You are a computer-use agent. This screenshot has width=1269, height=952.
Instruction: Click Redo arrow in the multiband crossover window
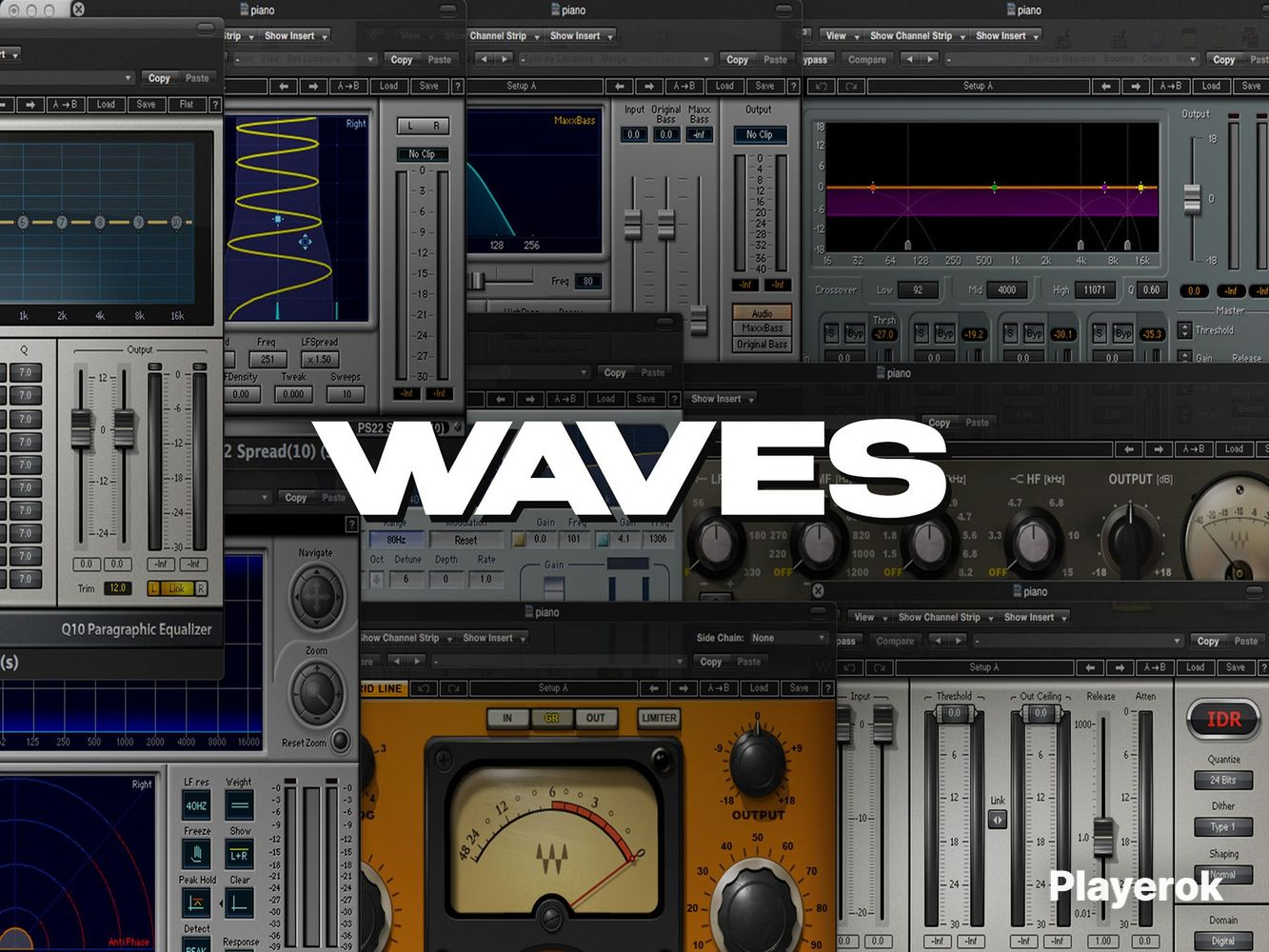850,86
